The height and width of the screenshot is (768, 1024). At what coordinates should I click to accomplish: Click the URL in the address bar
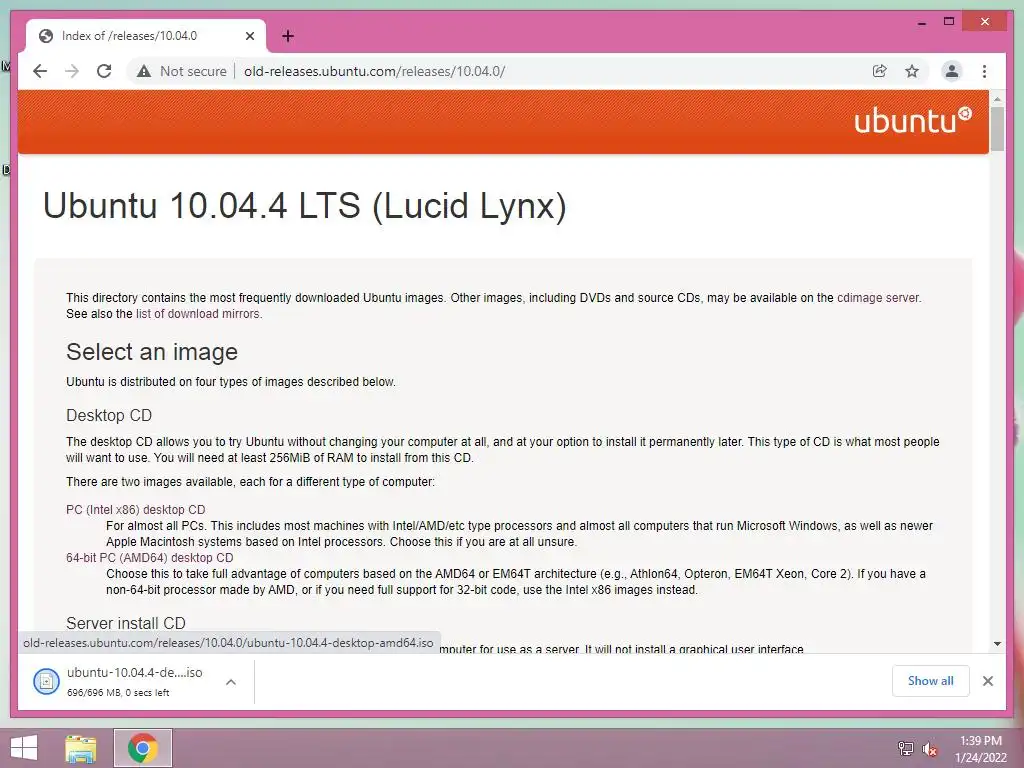374,71
